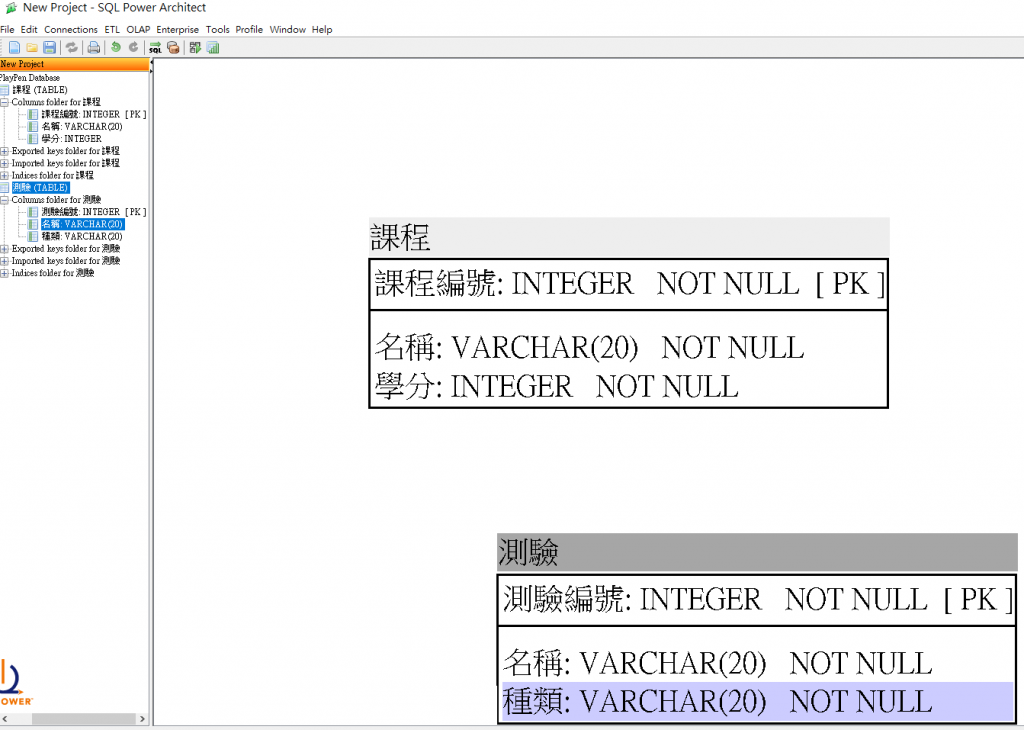Select the New Project tree root header
Screen dimensions: 1024x730
[x=74, y=64]
